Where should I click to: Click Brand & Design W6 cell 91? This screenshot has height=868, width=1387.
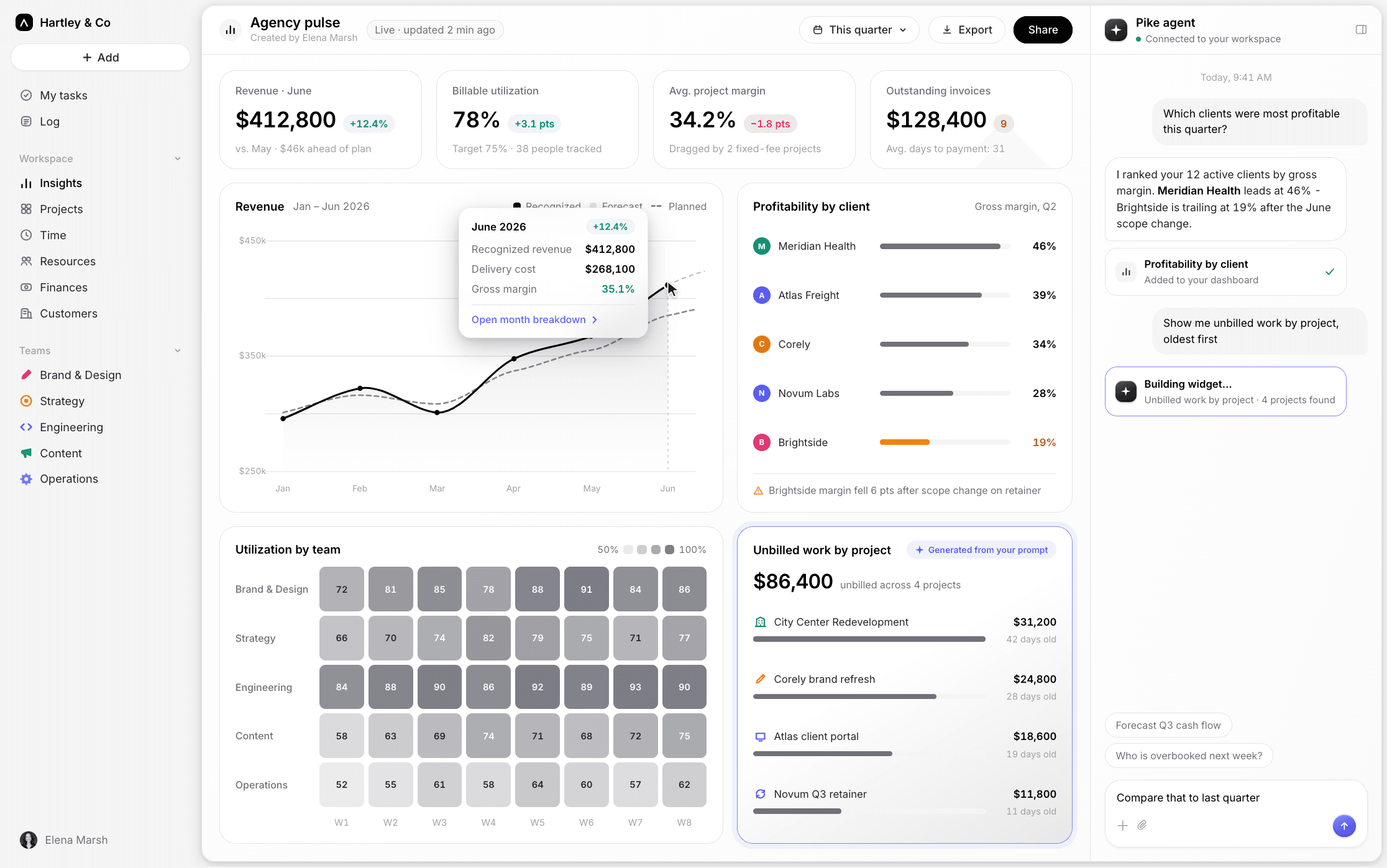click(x=587, y=589)
